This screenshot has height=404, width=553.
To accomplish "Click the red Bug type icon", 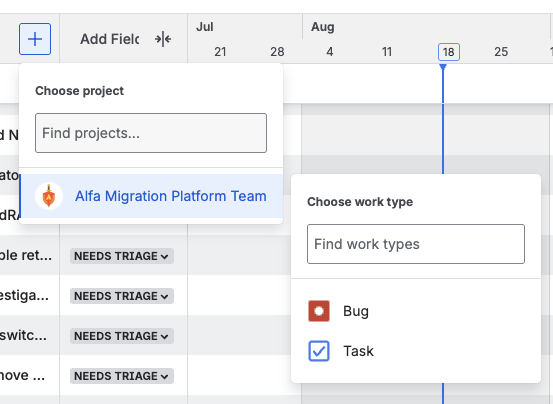I will click(x=319, y=311).
